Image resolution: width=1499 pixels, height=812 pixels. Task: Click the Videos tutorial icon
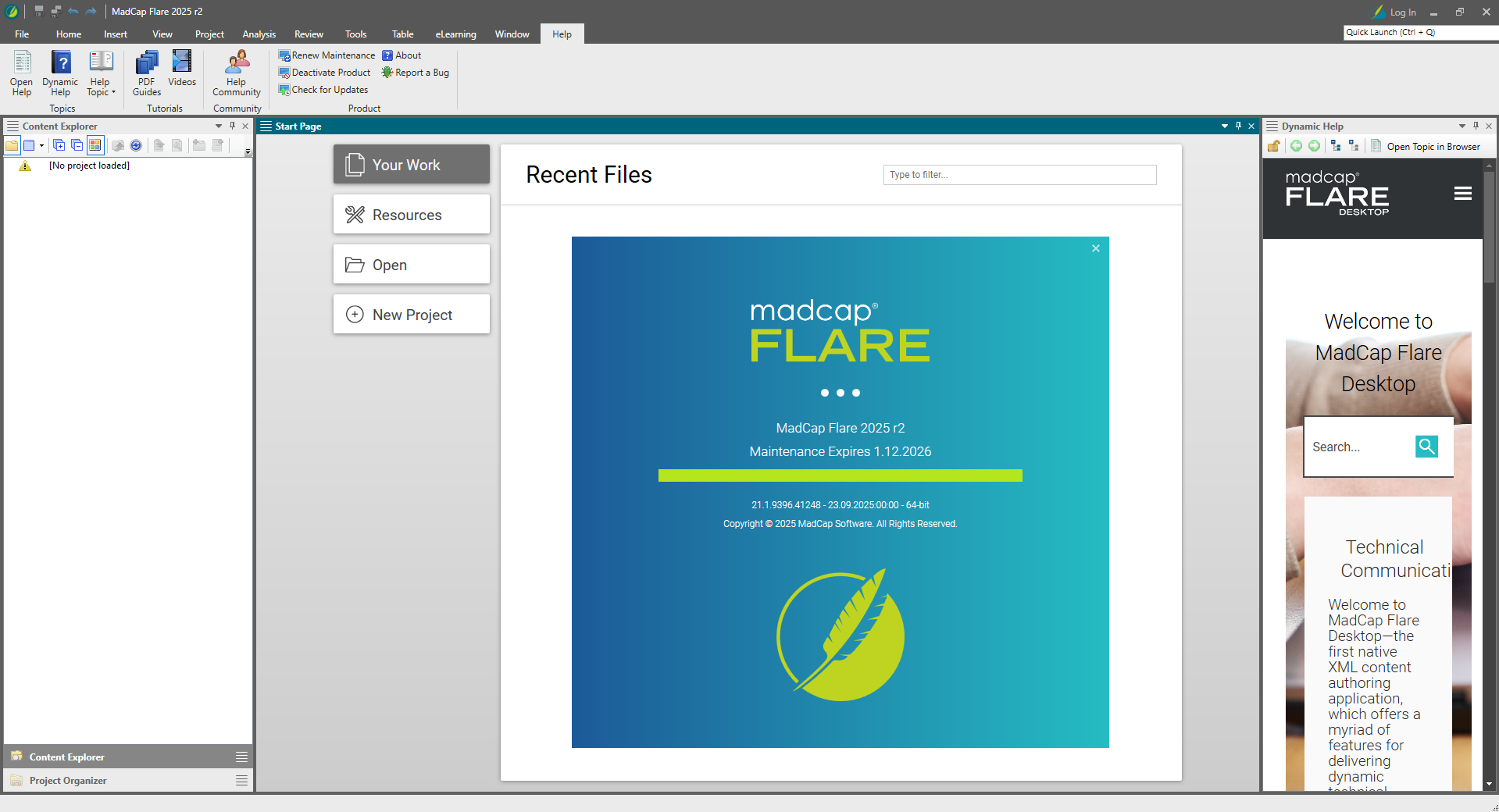pyautogui.click(x=182, y=69)
